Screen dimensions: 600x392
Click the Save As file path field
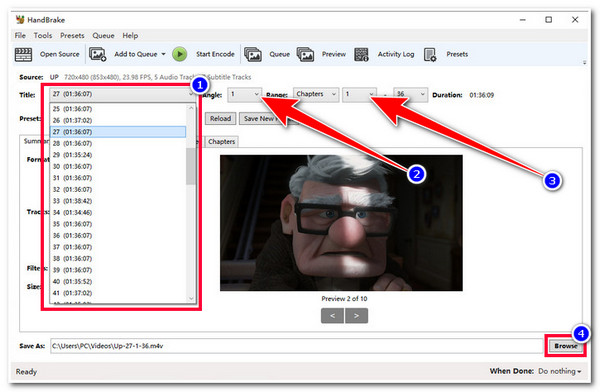point(296,346)
